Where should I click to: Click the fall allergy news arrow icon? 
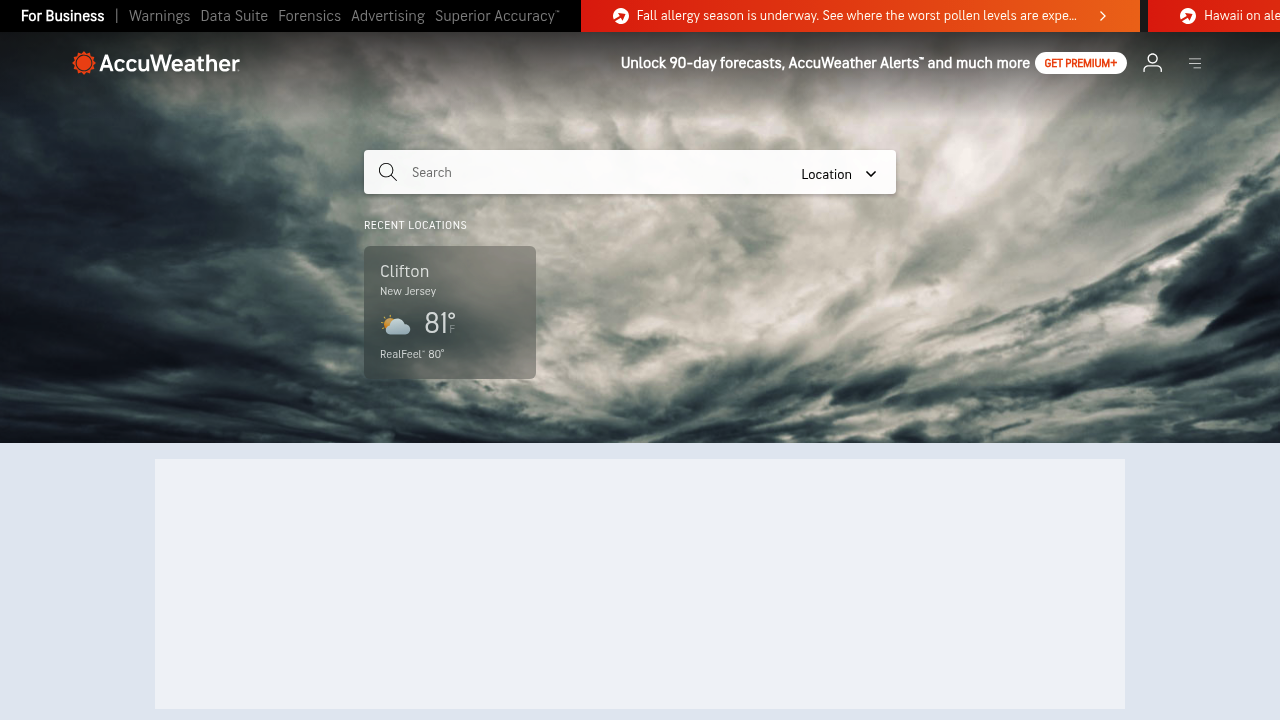[621, 16]
